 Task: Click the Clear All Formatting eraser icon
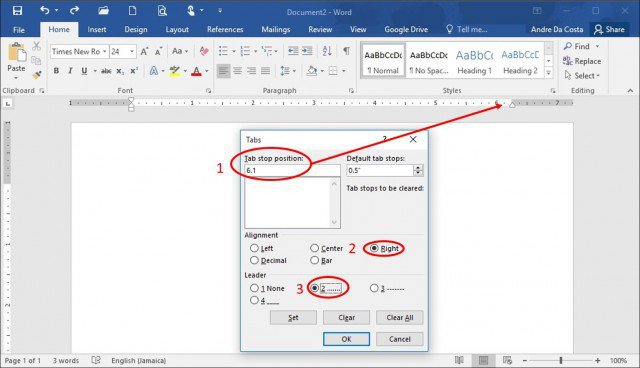204,51
